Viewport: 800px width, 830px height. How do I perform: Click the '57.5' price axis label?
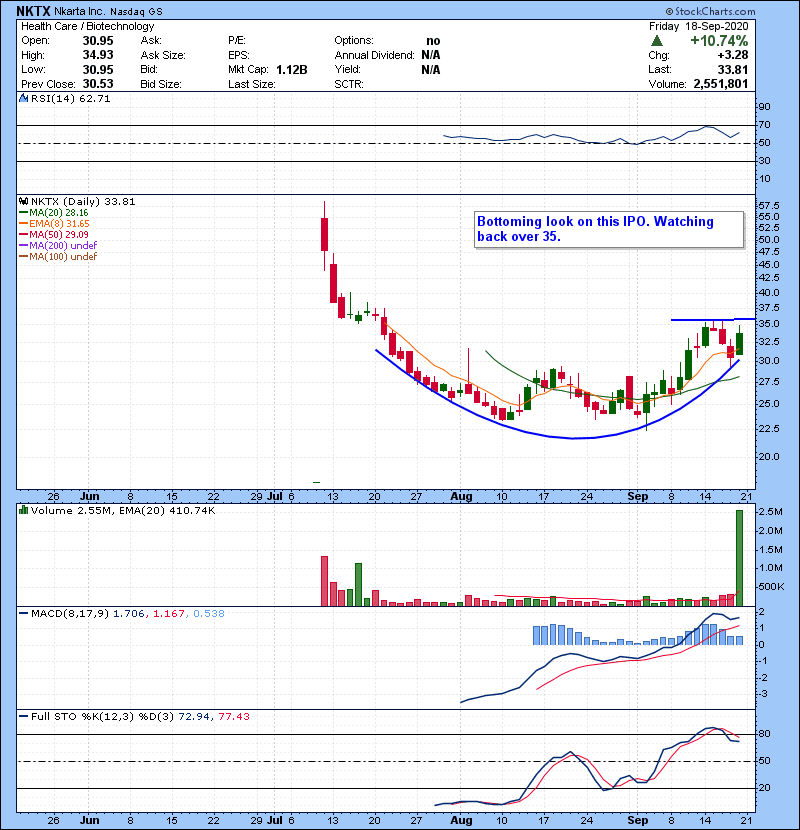tap(769, 205)
